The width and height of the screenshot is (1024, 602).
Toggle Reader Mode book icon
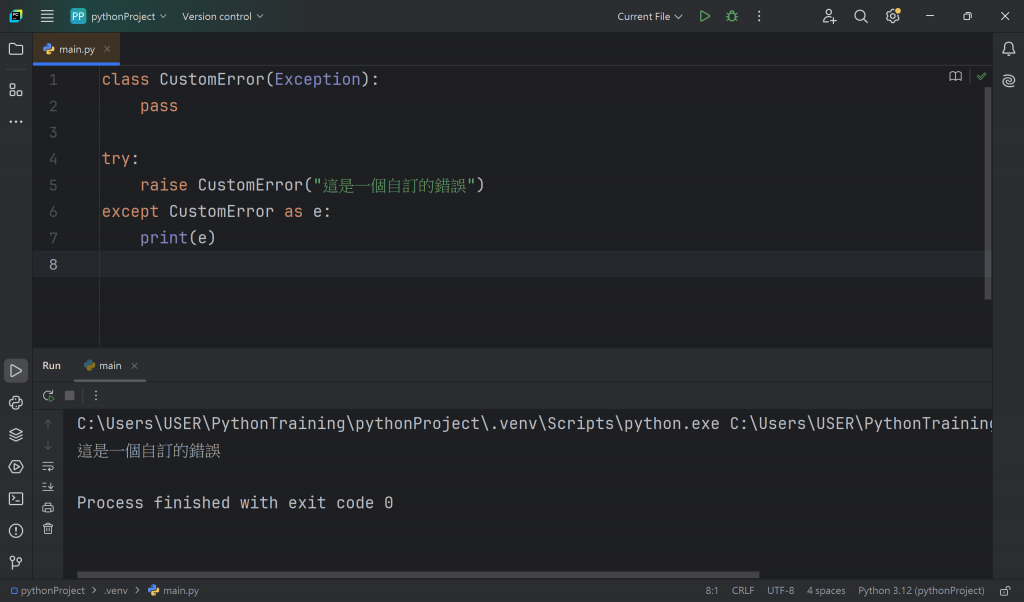pos(955,76)
